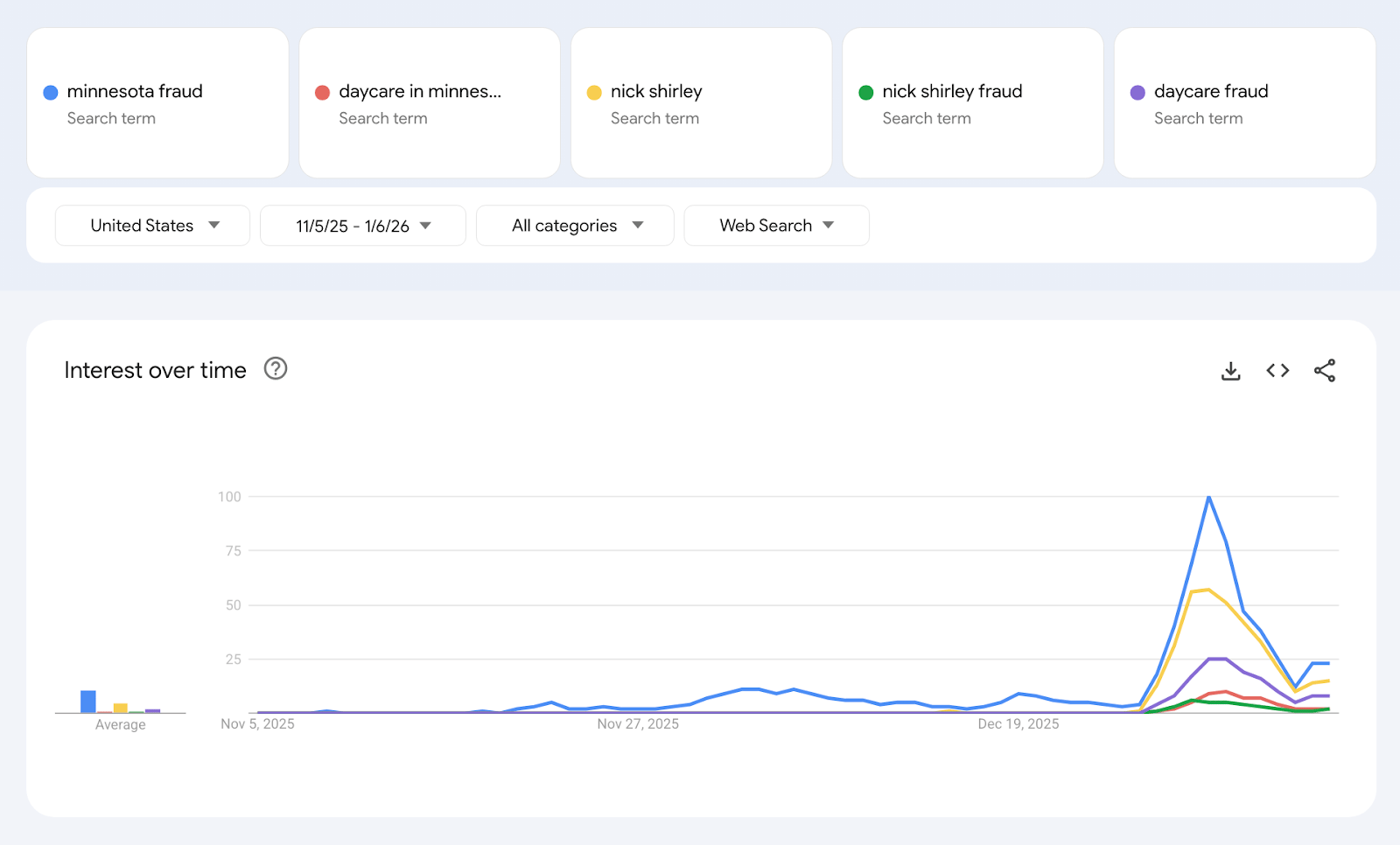Expand the Web Search type dropdown
Screen dimensions: 1400x845
[x=776, y=226]
